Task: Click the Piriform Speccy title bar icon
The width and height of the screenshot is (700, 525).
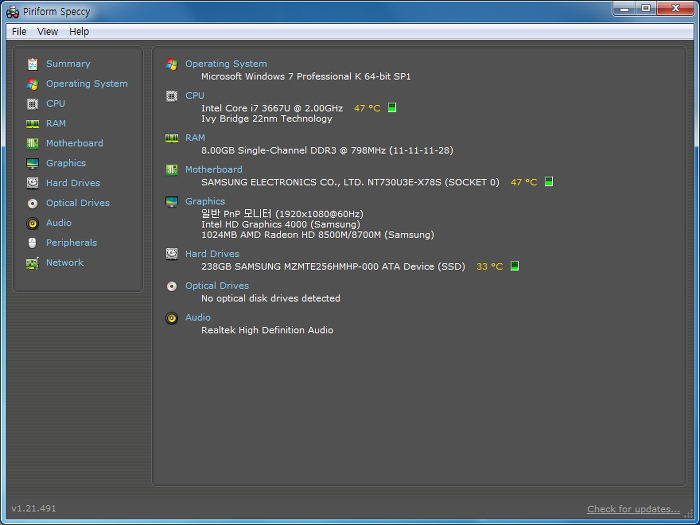Action: click(12, 12)
